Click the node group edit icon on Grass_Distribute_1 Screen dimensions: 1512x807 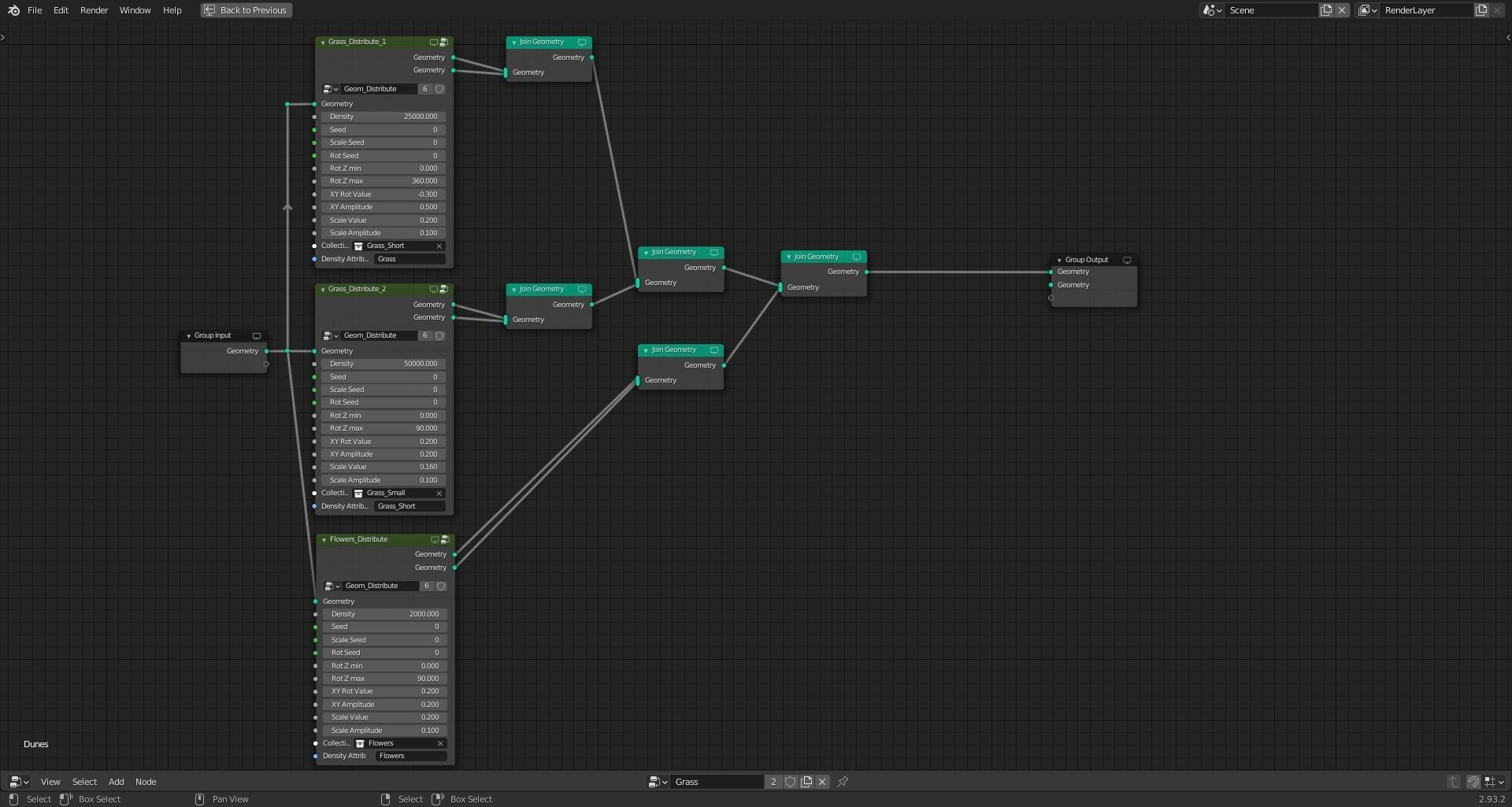tap(443, 42)
